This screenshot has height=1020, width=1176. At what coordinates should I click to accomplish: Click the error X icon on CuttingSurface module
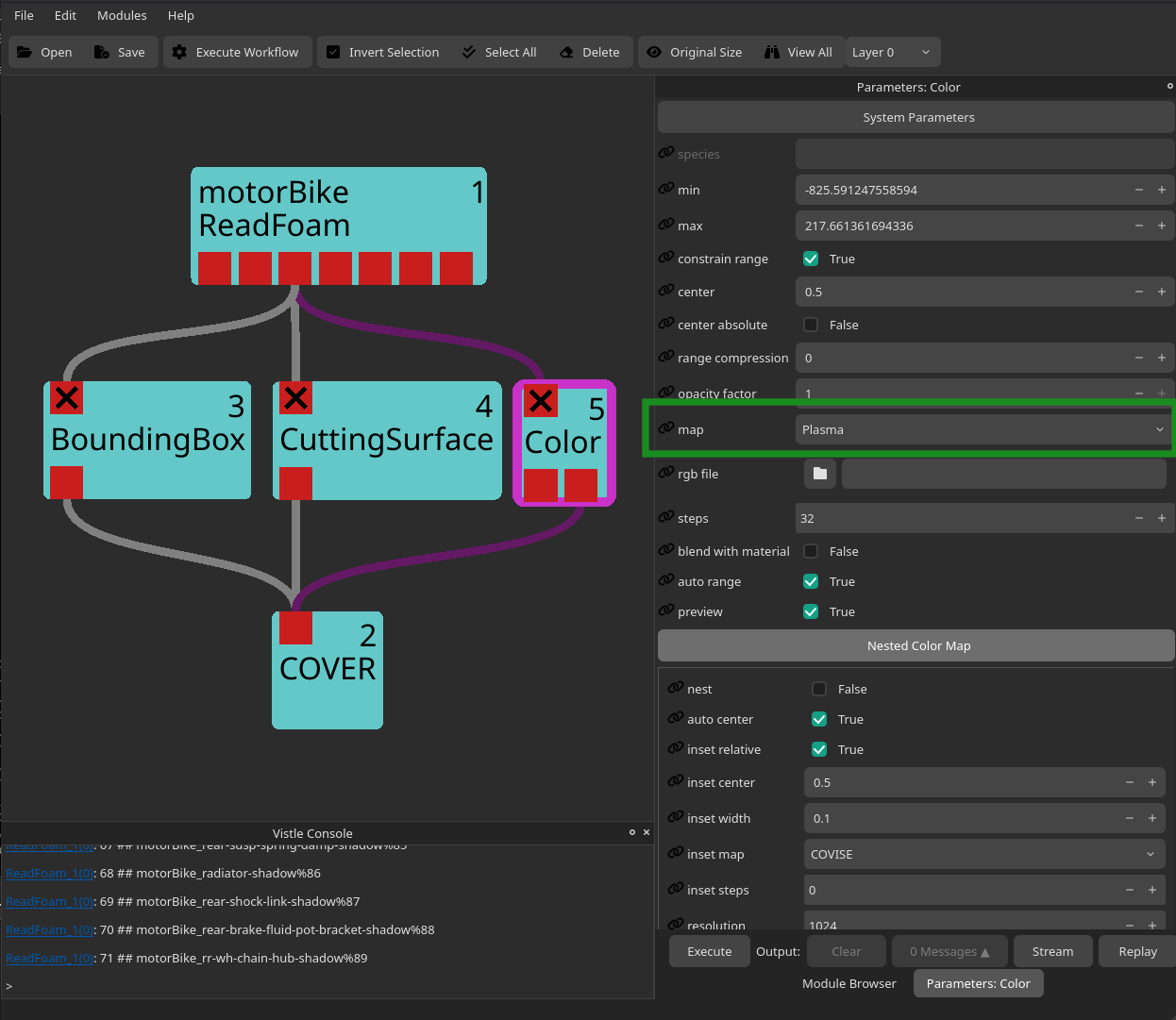(295, 398)
